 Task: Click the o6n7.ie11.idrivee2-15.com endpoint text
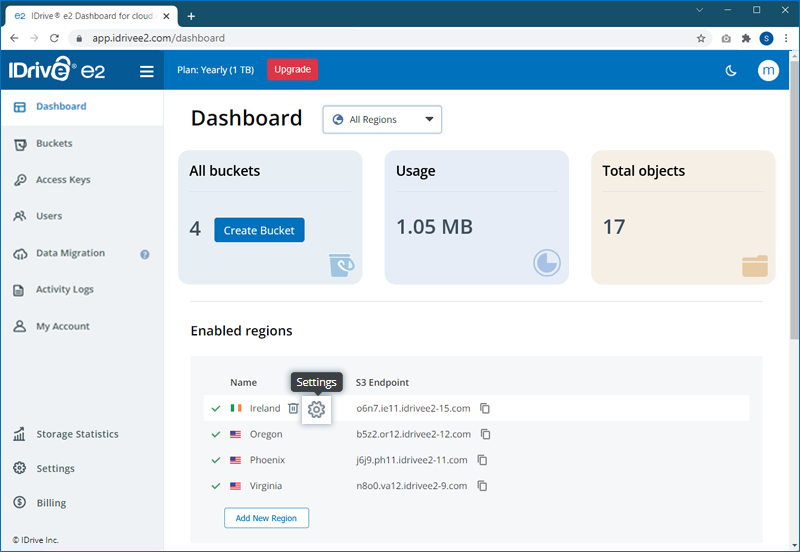(413, 408)
